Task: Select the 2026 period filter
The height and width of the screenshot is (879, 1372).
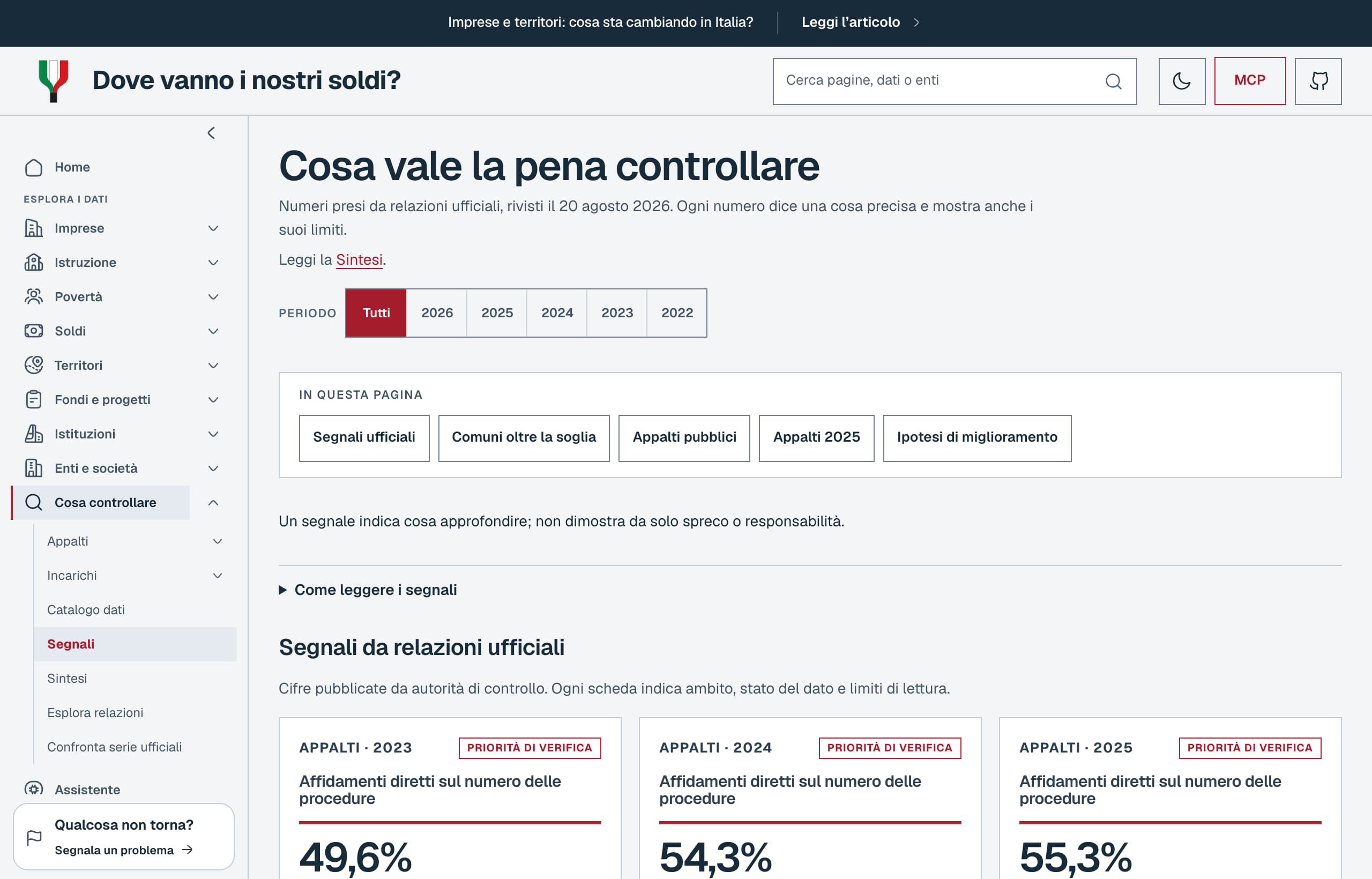Action: click(437, 313)
